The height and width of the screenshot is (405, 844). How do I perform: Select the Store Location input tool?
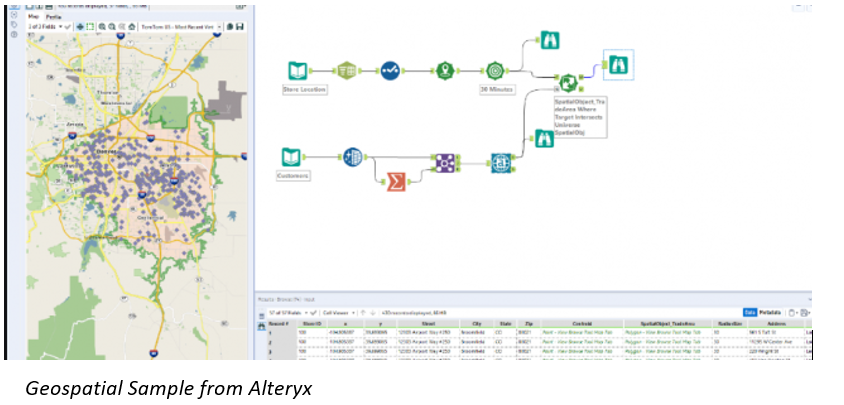click(297, 71)
